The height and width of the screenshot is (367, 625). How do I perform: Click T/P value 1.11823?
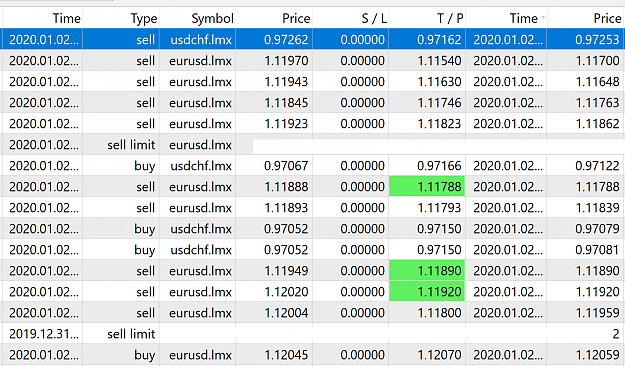tap(439, 124)
